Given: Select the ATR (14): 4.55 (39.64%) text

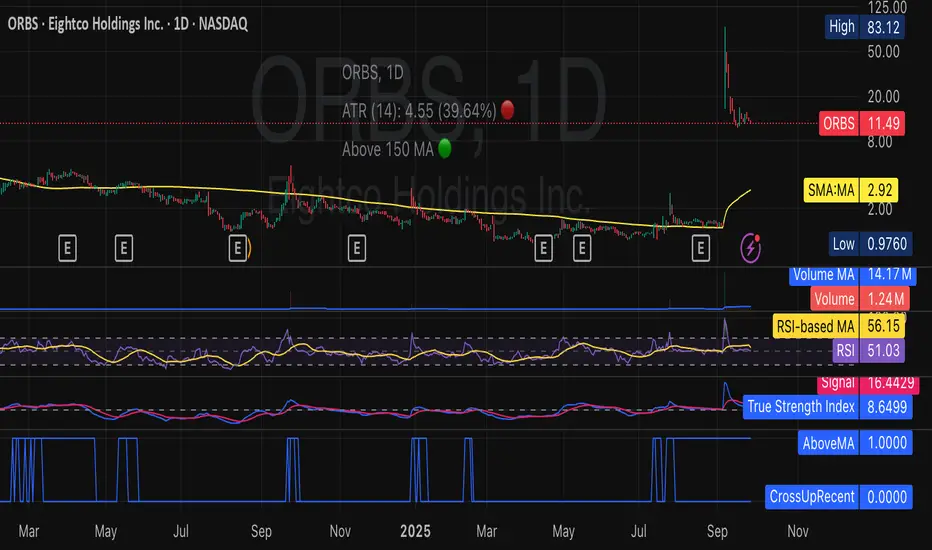Looking at the screenshot, I should [419, 111].
